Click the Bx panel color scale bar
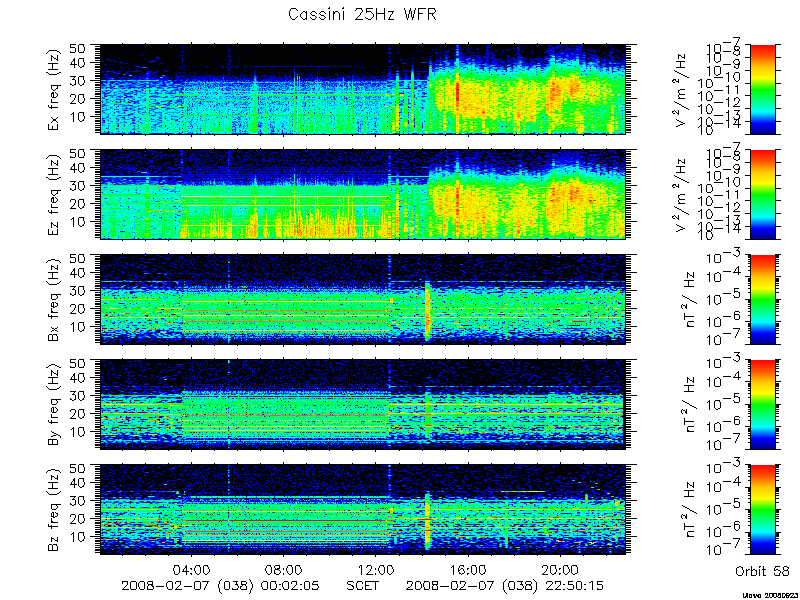Viewport: 800px width, 600px height. click(763, 299)
